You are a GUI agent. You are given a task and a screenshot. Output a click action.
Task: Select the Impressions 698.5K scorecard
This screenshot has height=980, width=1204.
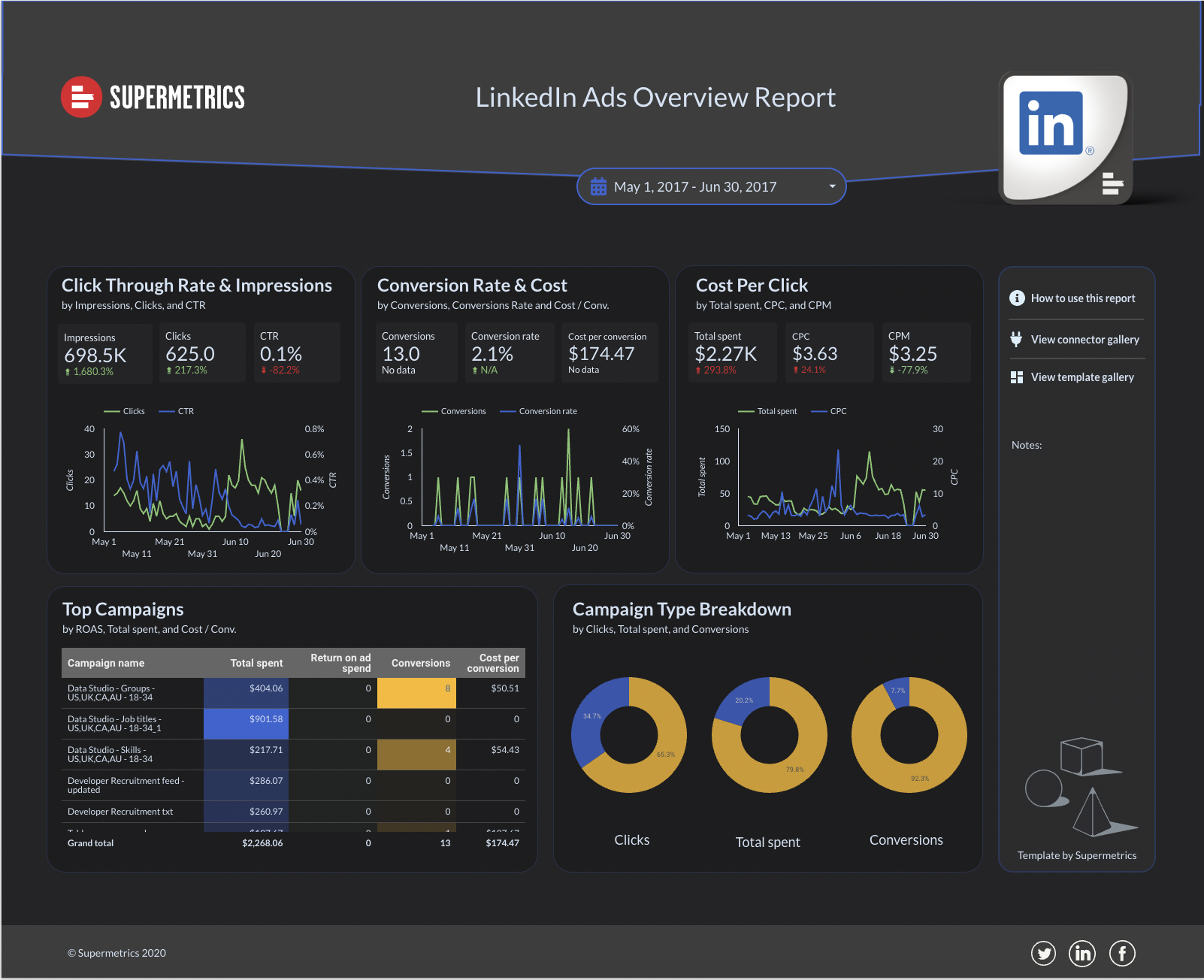[x=105, y=354]
